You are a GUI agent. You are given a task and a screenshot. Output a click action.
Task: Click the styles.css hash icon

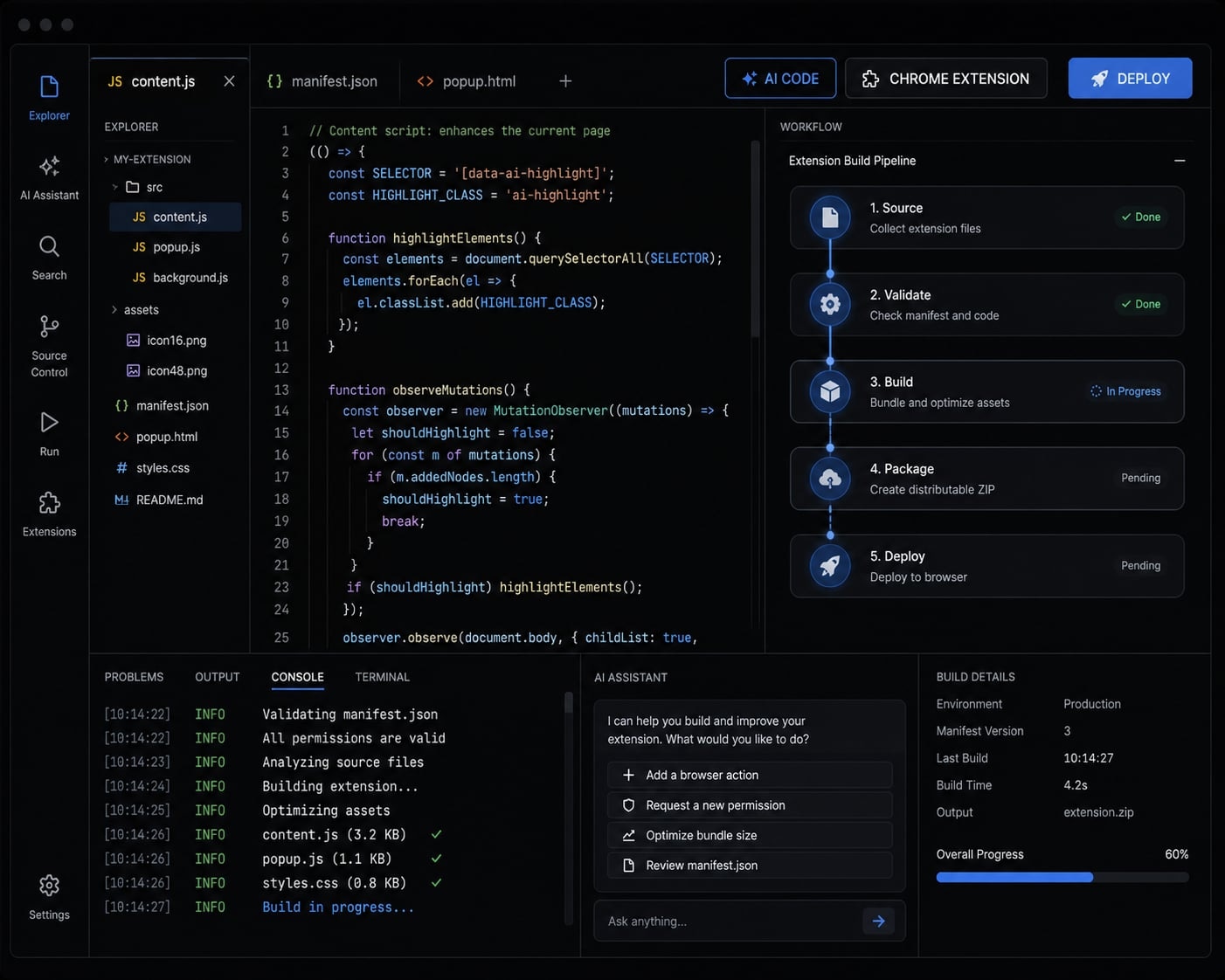[121, 468]
